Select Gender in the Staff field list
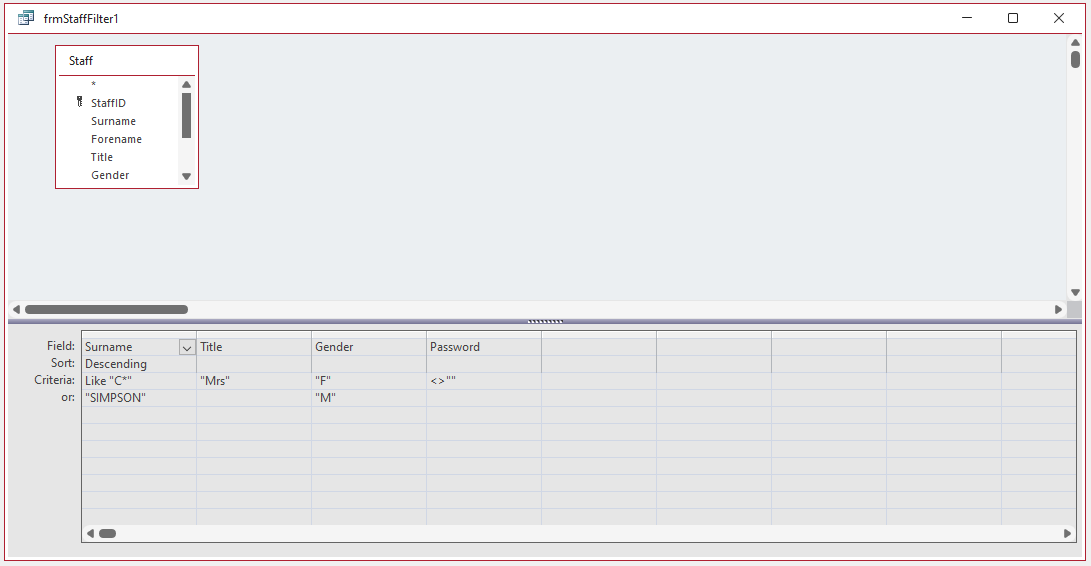 click(110, 175)
